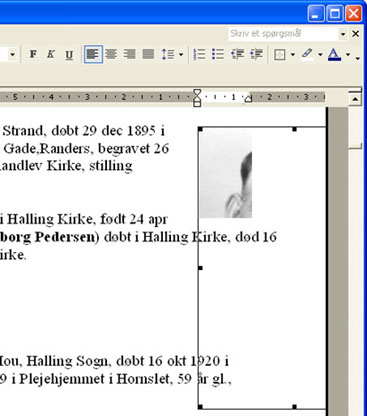Start a numbered list
The image size is (367, 416).
199,54
